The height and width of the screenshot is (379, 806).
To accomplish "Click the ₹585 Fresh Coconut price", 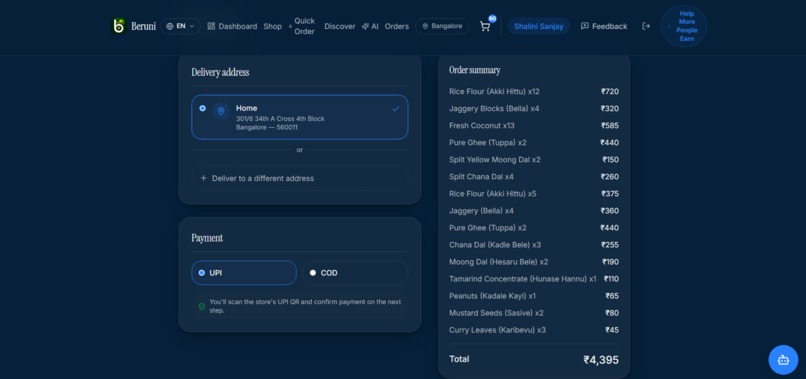I will (x=610, y=125).
